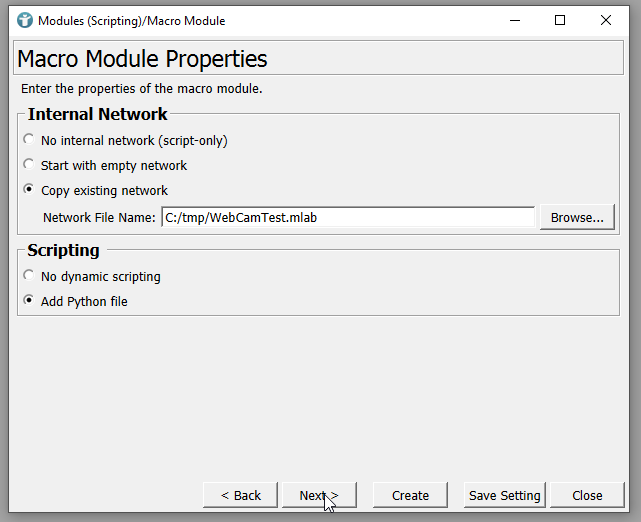Screen dimensions: 641x522
Task: Choose No dynamic scripting
Action: (29, 276)
